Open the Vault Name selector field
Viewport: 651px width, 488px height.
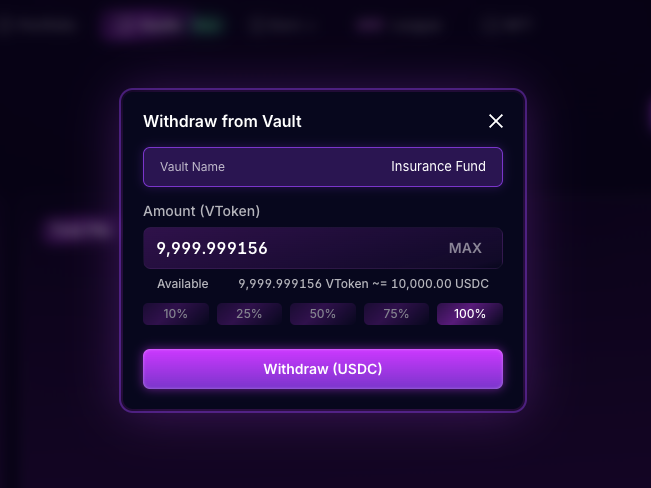click(x=323, y=167)
